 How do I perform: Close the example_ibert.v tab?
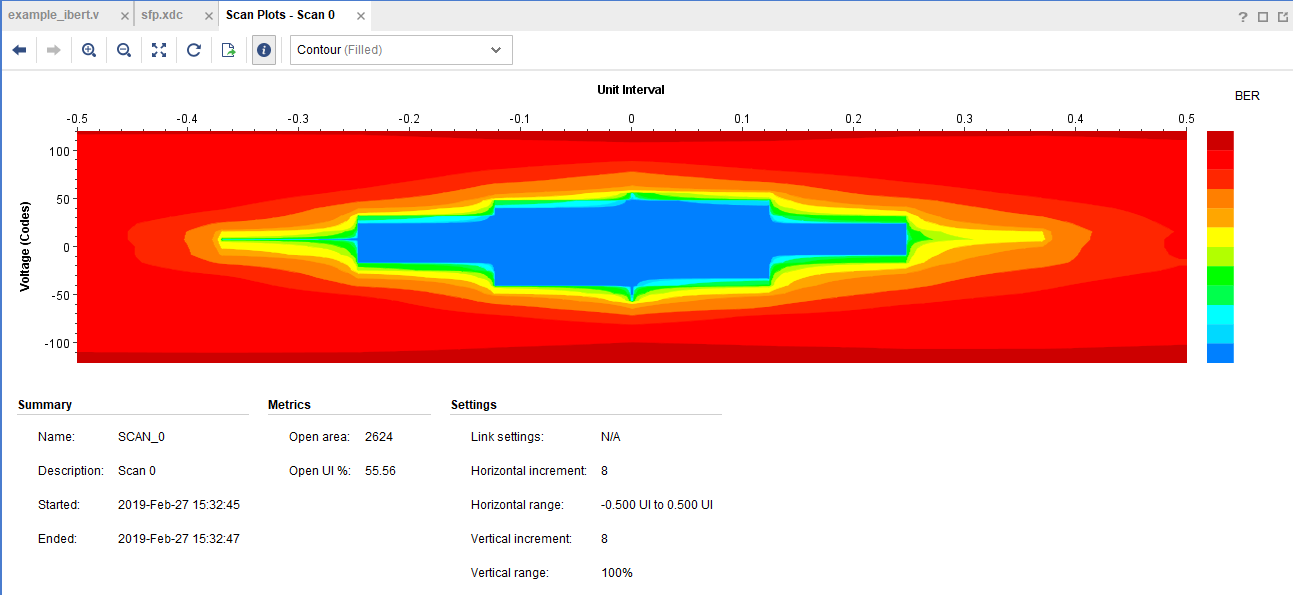(124, 16)
